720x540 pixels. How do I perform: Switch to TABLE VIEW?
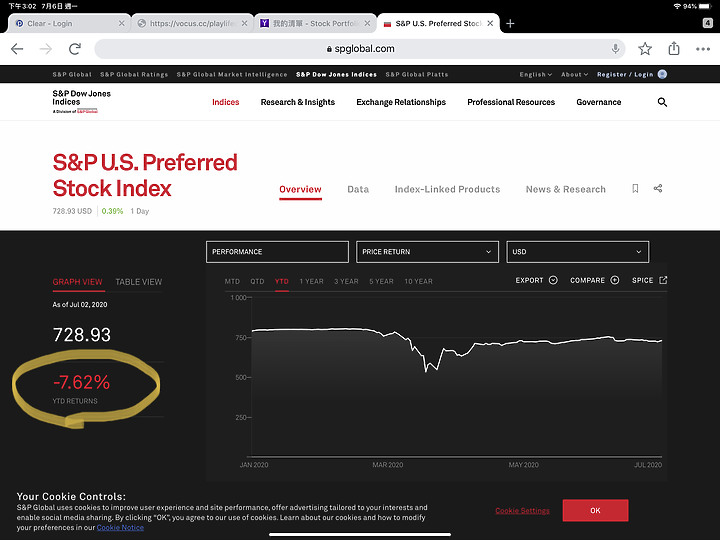coord(139,282)
